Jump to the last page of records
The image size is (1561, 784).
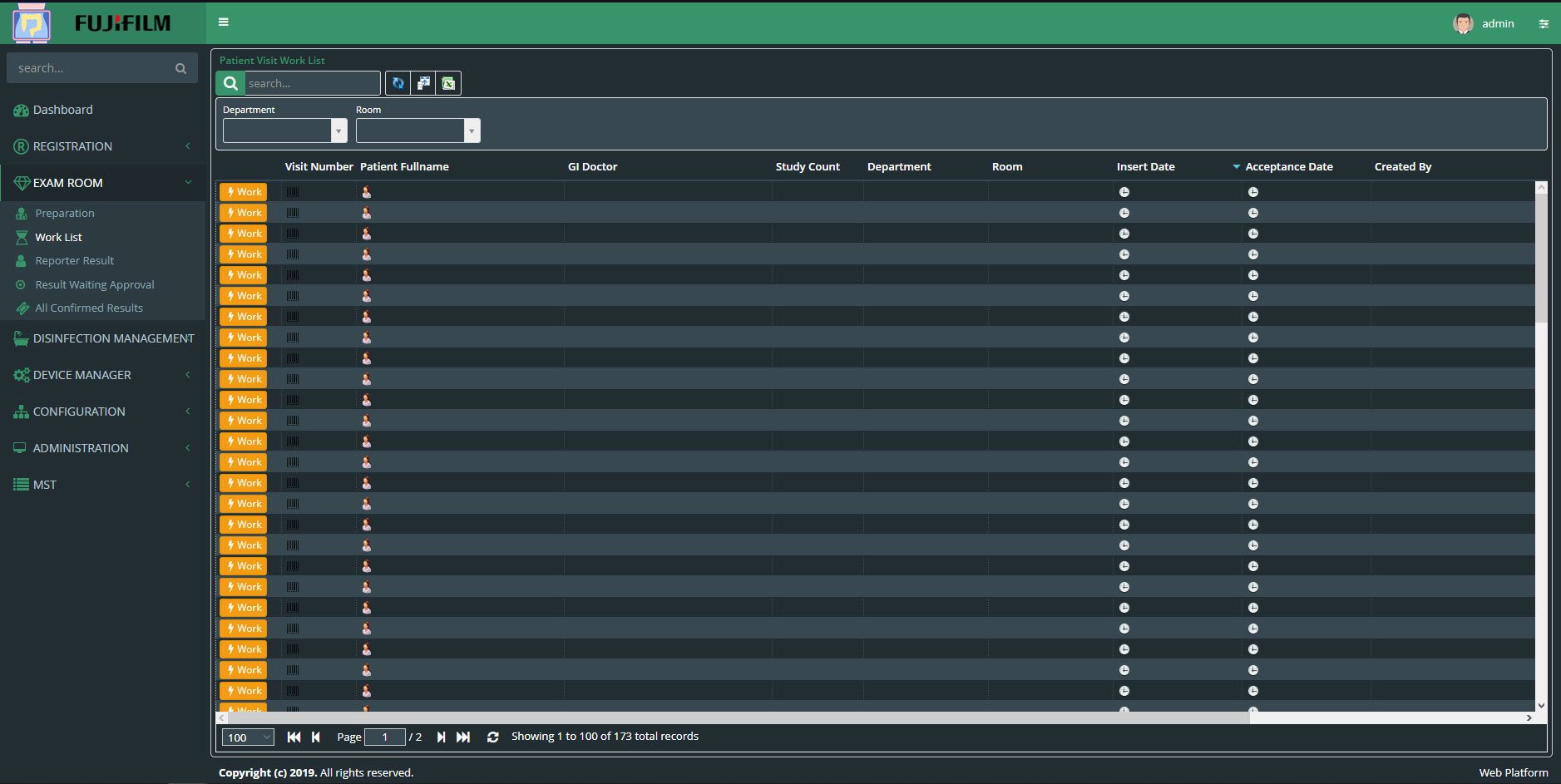(x=463, y=737)
